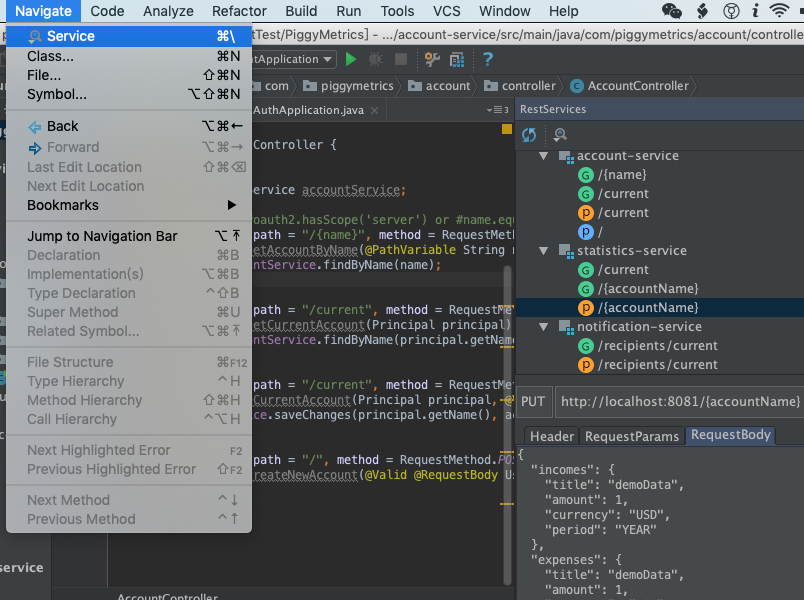Image resolution: width=804 pixels, height=600 pixels.
Task: Expand the Bookmarks submenu
Action: point(129,205)
